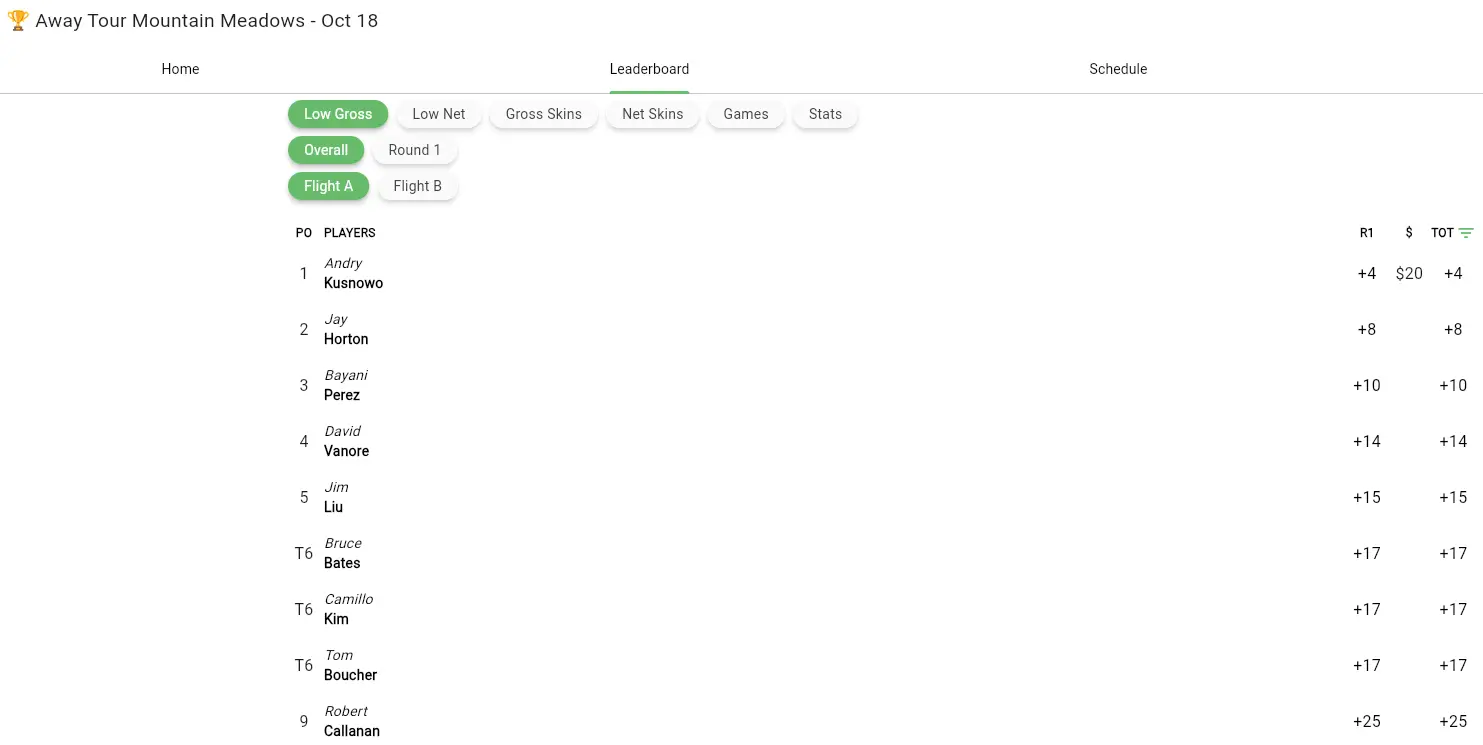Screen dimensions: 1483x745
Task: Click the sort icon beside TOT
Action: pyautogui.click(x=1466, y=233)
